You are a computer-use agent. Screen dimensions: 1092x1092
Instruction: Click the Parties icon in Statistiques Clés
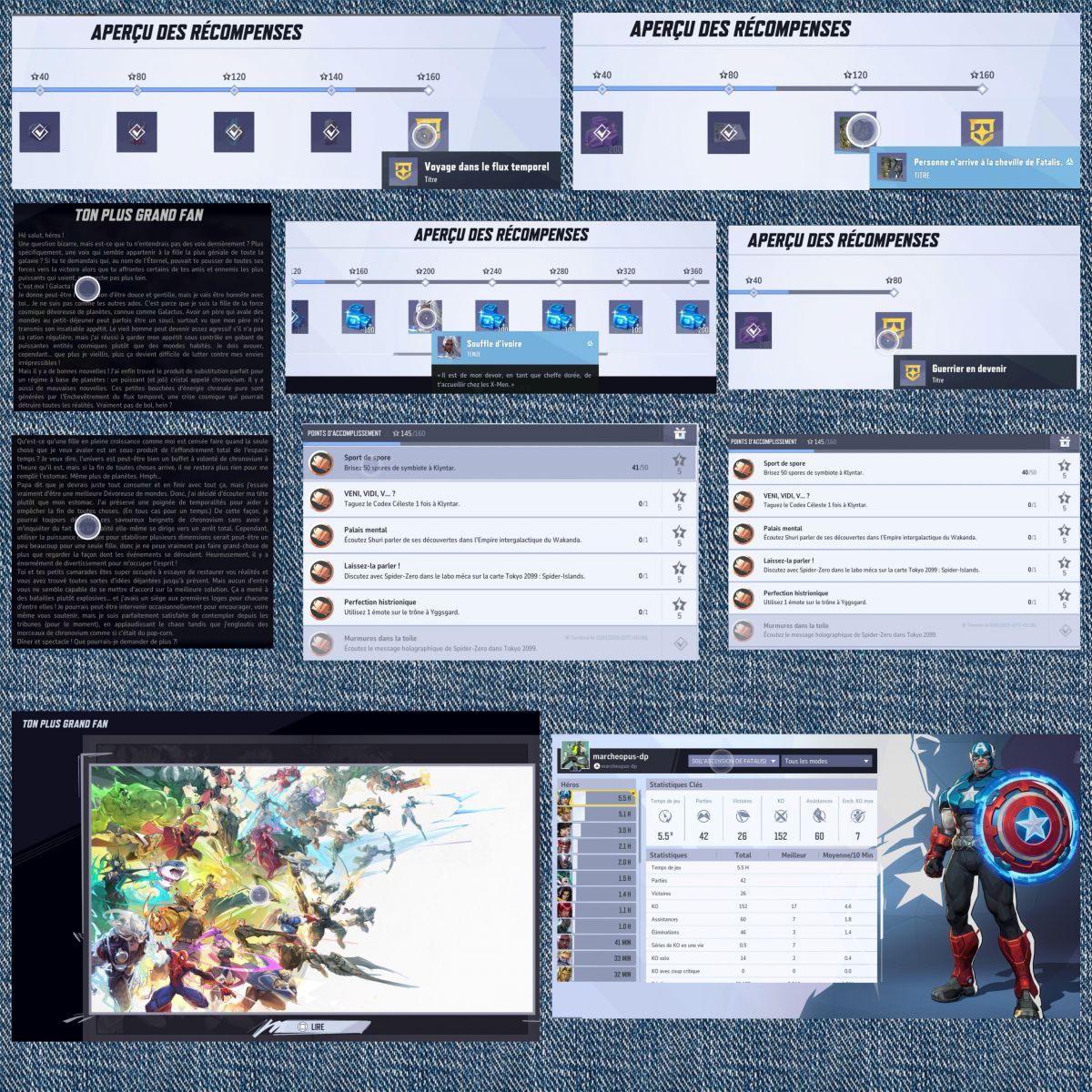click(x=703, y=816)
